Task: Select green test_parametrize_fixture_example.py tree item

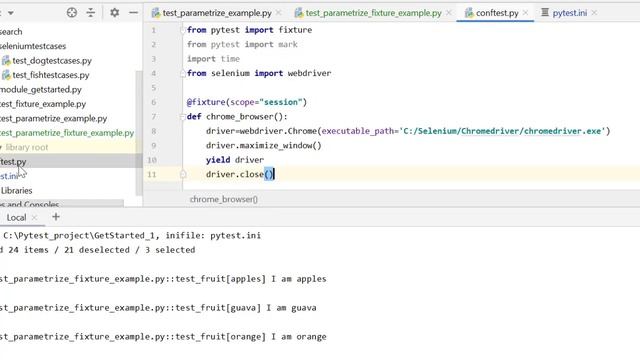Action: [x=67, y=133]
